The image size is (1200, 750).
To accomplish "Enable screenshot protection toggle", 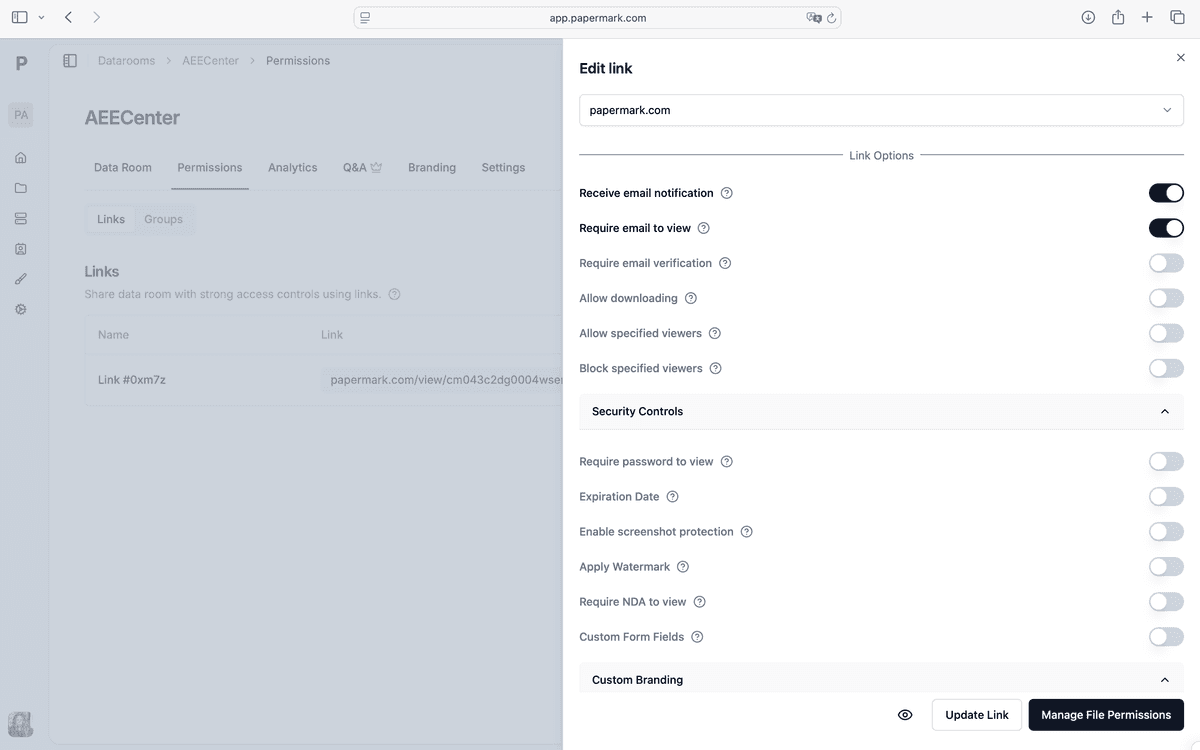I will [1166, 531].
